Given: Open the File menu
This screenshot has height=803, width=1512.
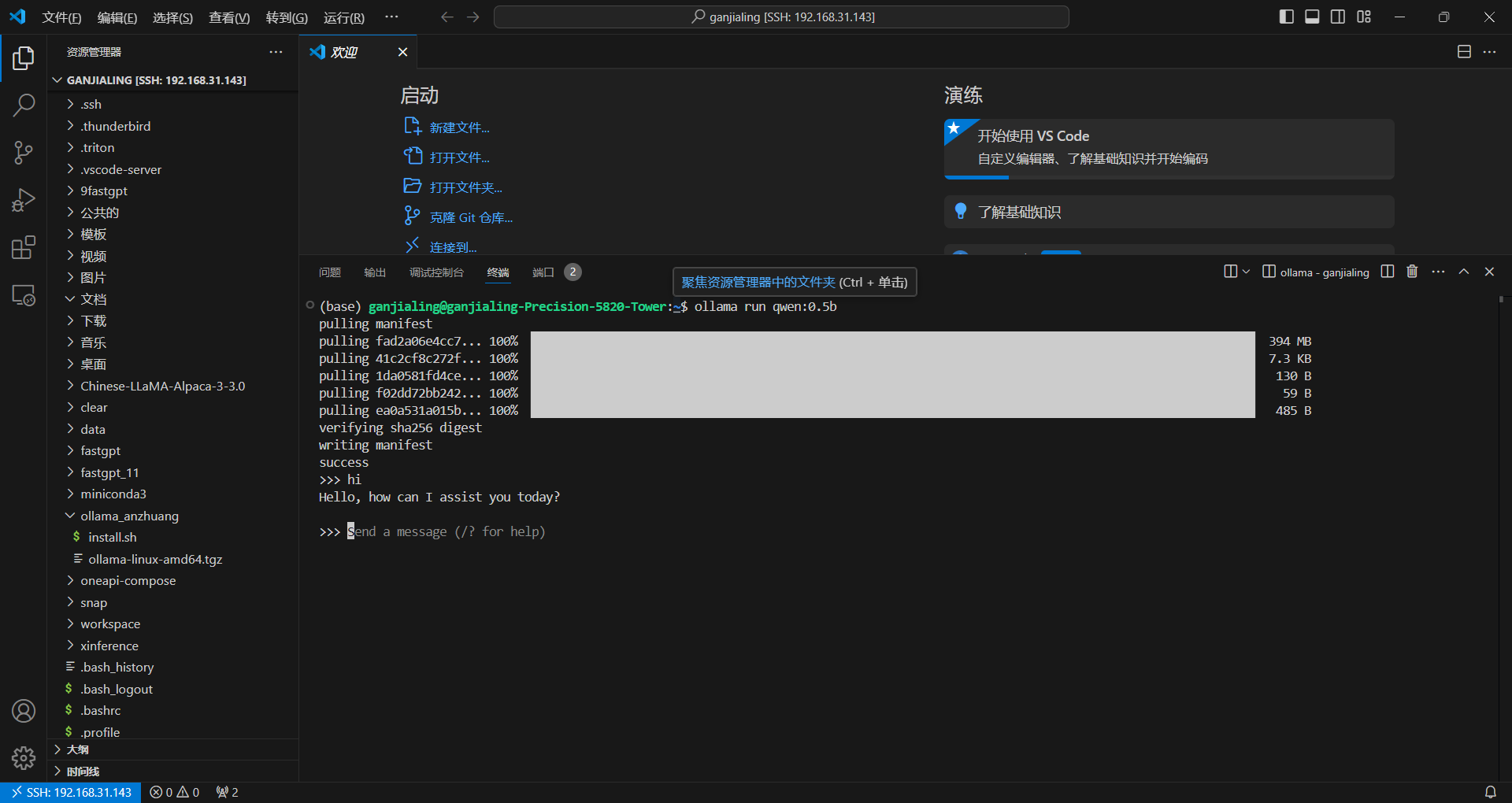Looking at the screenshot, I should click(61, 17).
